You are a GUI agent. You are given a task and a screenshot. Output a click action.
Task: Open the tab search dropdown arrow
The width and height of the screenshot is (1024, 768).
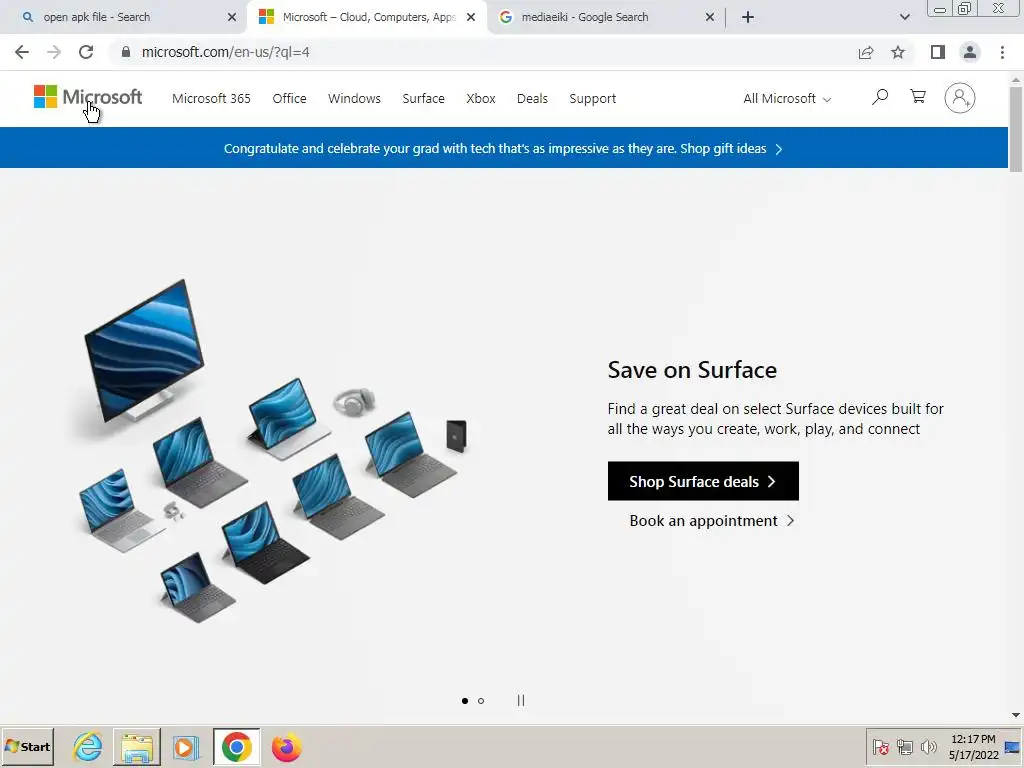(904, 17)
